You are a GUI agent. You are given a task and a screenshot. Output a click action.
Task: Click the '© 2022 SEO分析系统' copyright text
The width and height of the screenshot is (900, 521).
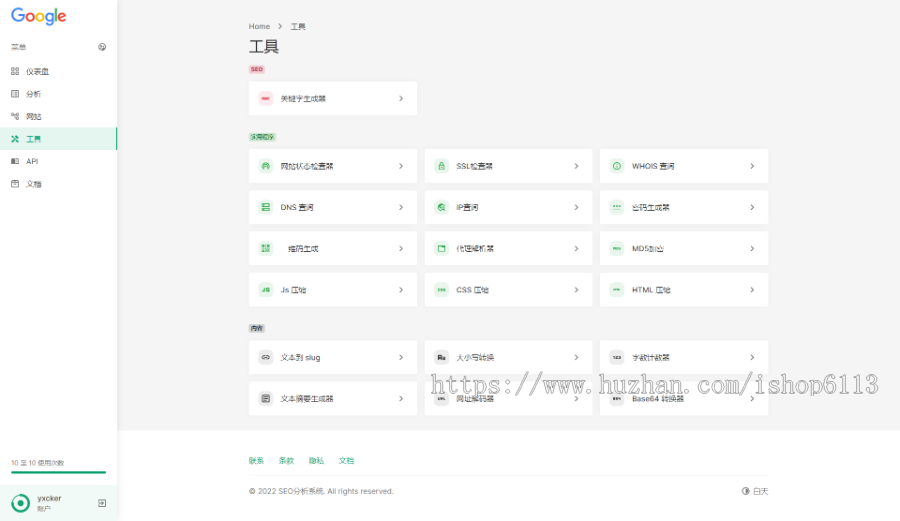(x=321, y=491)
